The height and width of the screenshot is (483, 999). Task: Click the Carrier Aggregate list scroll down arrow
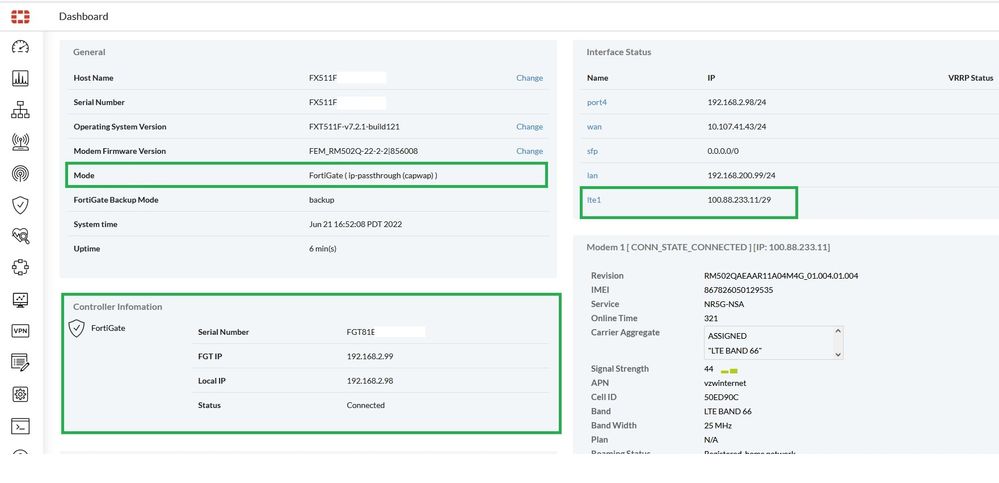pos(838,354)
